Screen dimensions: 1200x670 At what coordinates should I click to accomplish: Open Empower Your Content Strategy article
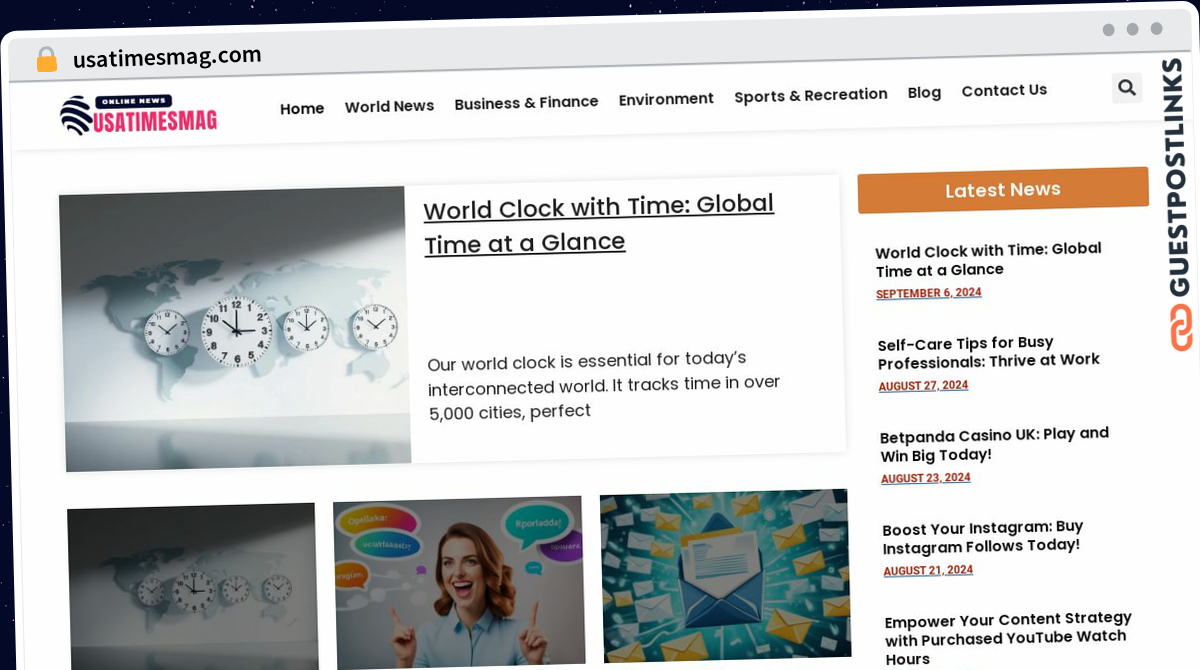pos(1008,638)
